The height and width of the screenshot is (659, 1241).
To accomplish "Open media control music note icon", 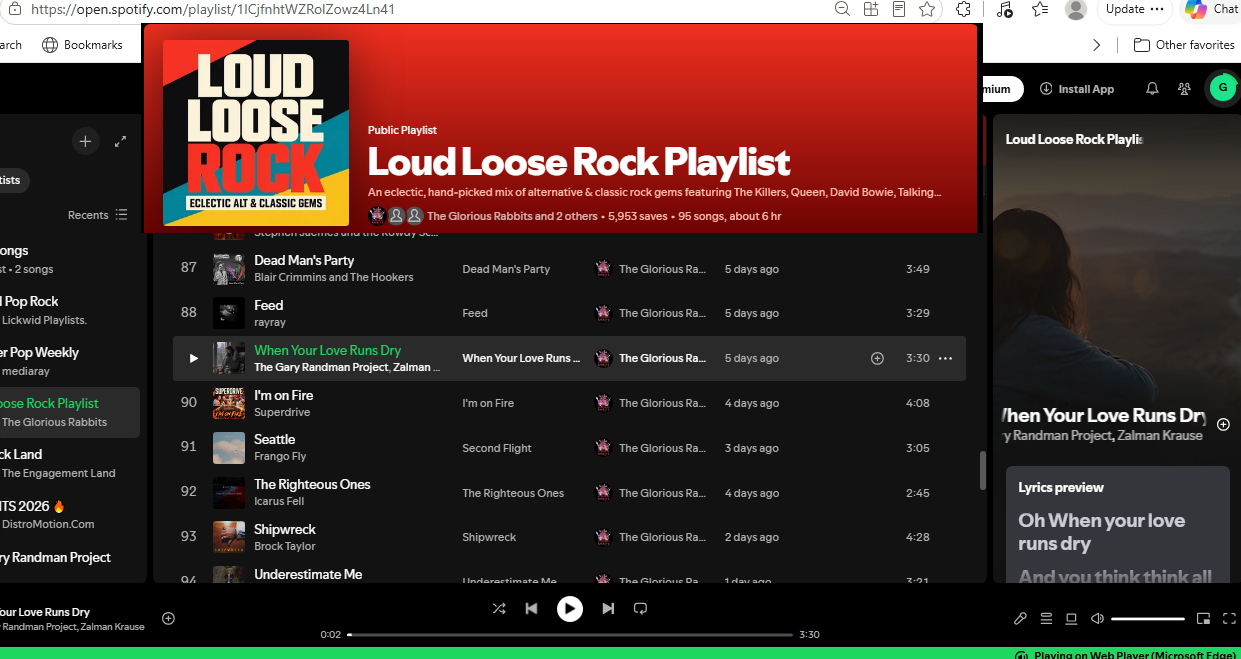I will pos(1005,9).
